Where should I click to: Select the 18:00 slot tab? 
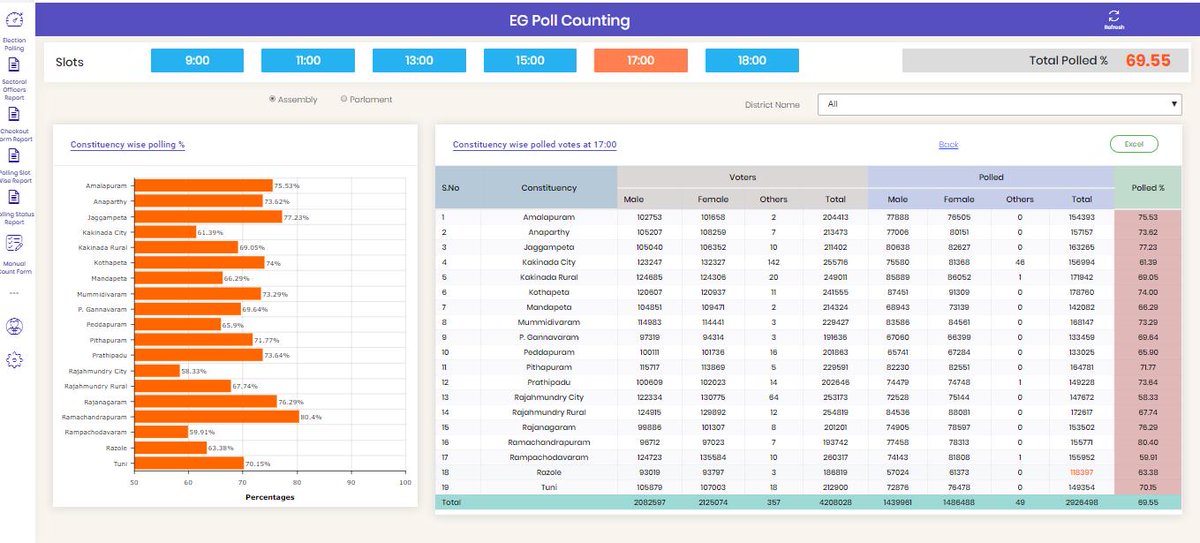click(752, 60)
